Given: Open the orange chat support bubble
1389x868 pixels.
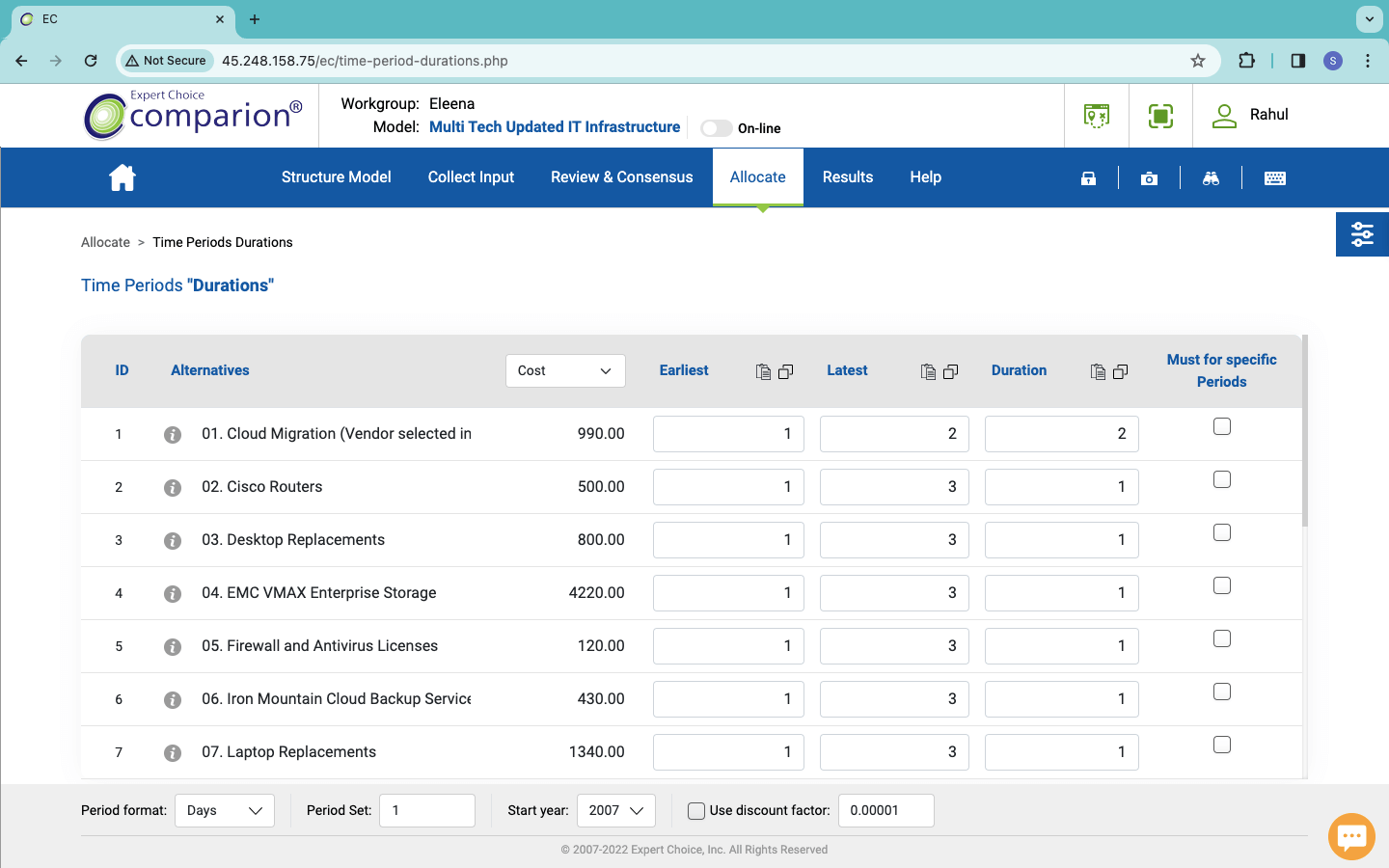Looking at the screenshot, I should (1351, 836).
